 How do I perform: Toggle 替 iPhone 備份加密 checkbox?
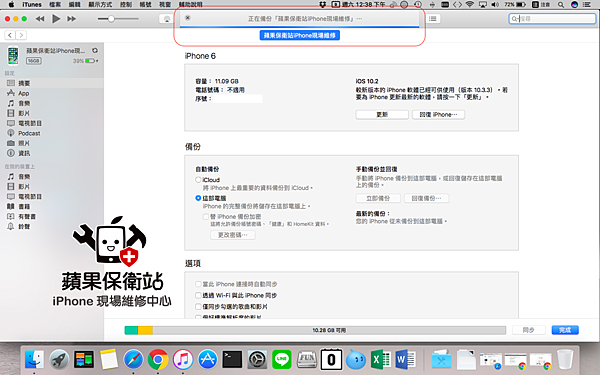pos(205,216)
